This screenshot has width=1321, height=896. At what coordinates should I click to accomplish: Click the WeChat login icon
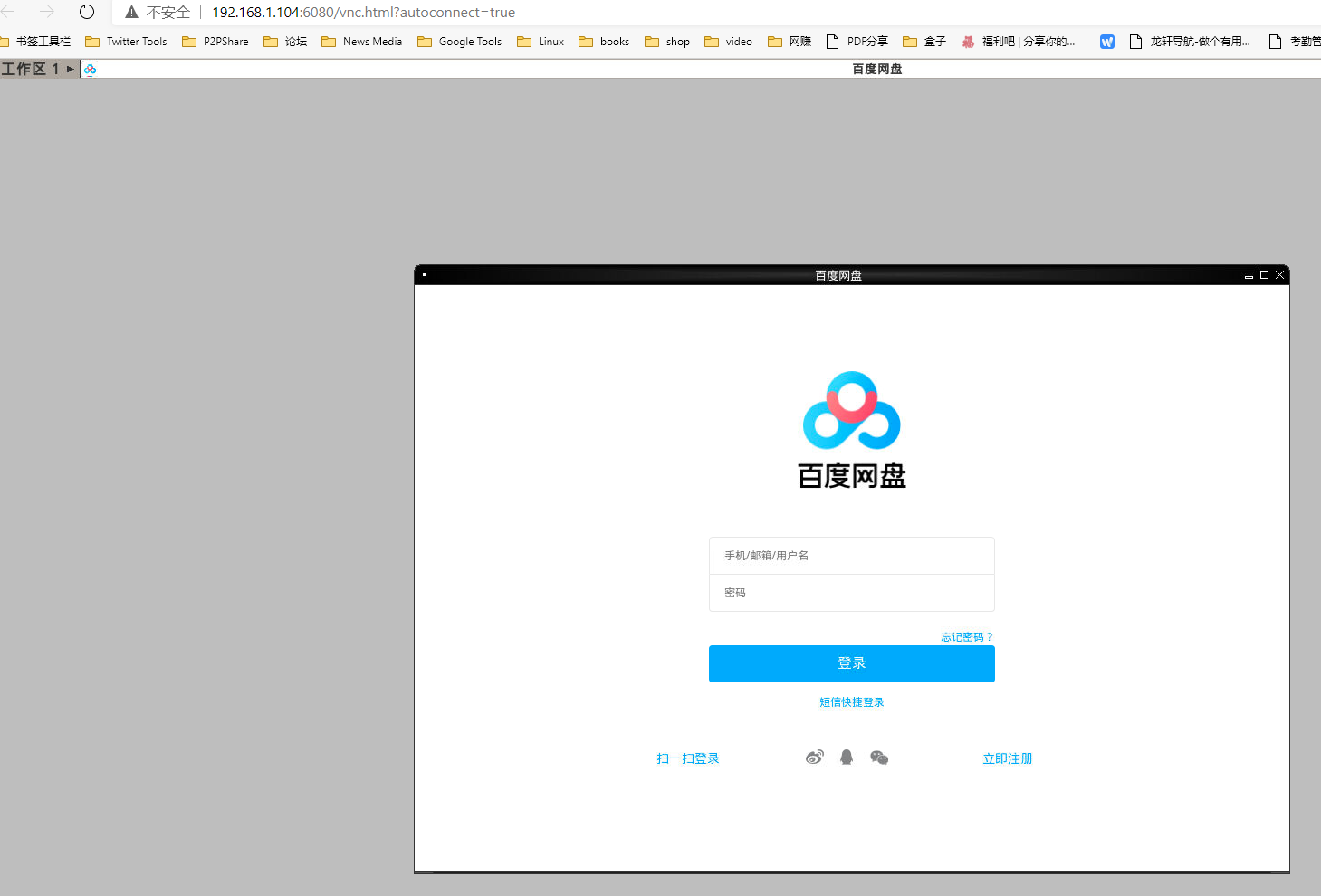pyautogui.click(x=879, y=758)
